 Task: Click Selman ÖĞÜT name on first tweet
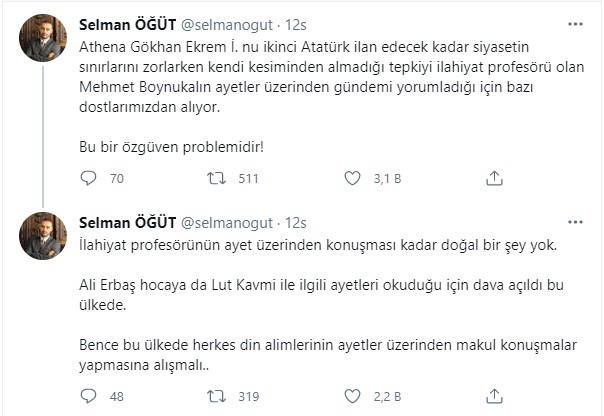pyautogui.click(x=124, y=23)
